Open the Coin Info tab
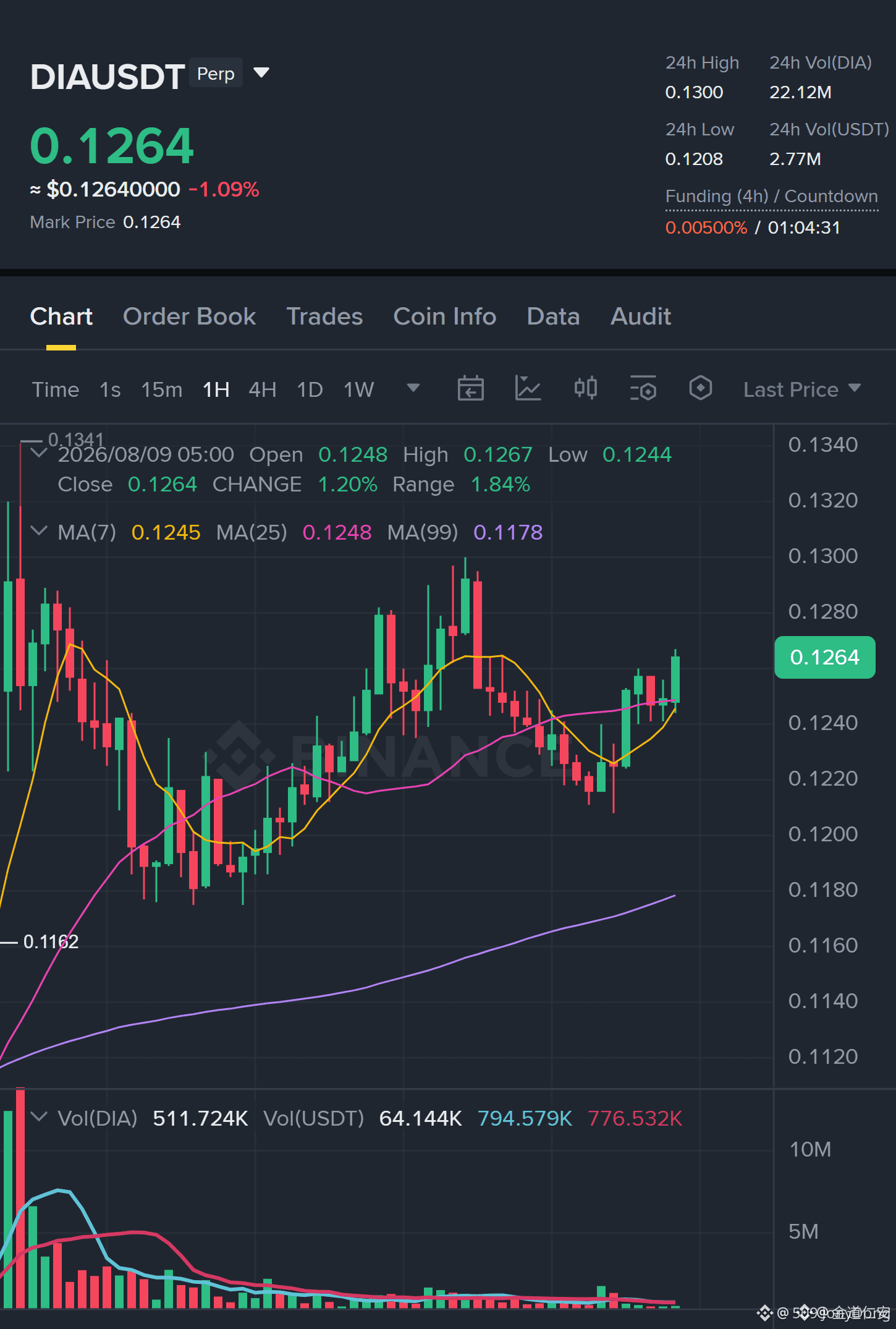The width and height of the screenshot is (896, 1329). click(x=445, y=316)
